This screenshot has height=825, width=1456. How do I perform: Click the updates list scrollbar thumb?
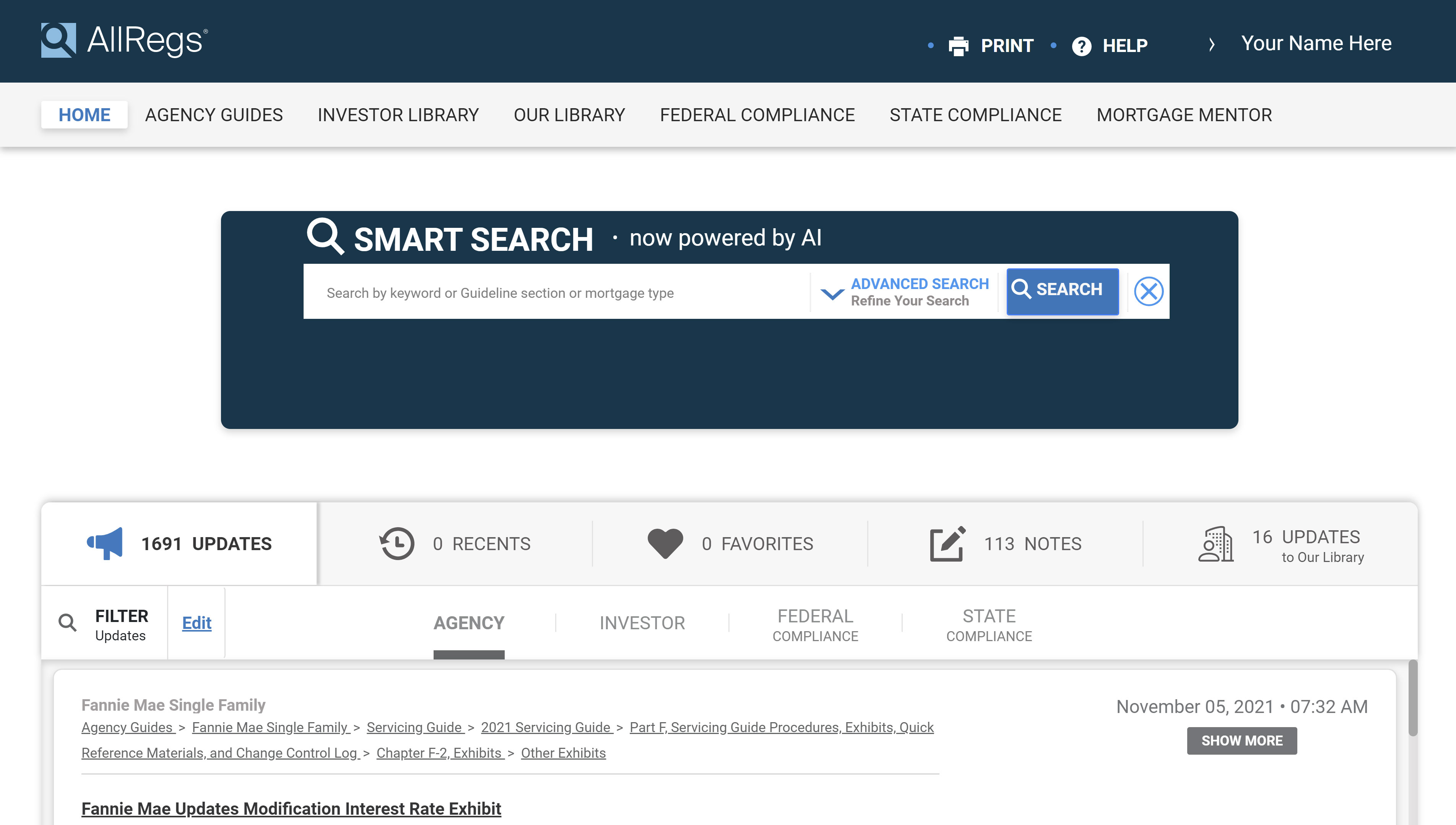(x=1413, y=698)
